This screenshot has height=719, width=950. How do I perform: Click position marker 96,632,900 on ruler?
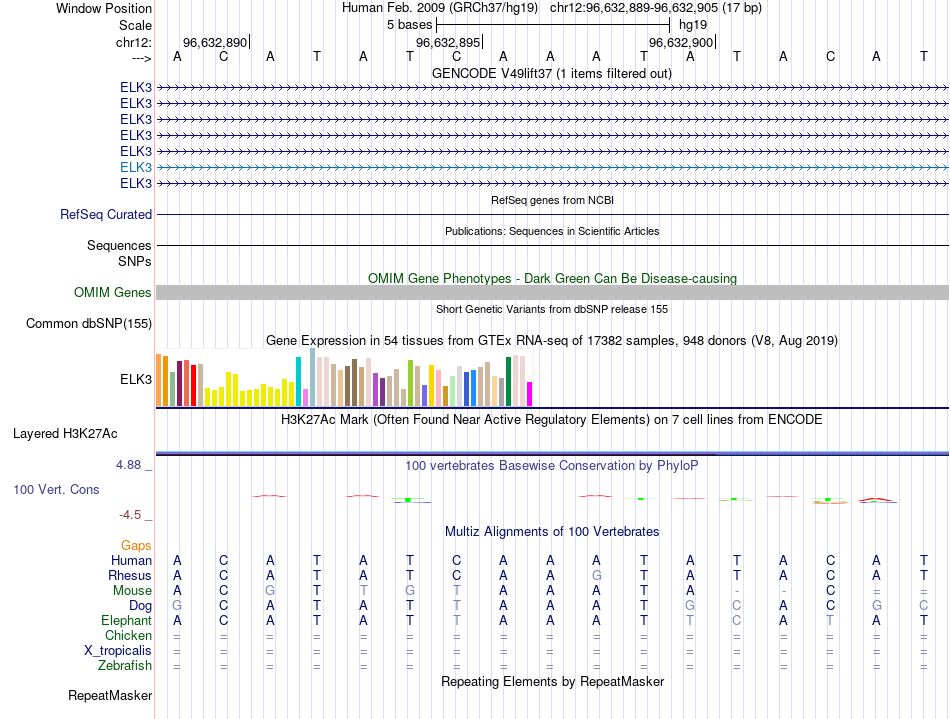[x=681, y=42]
